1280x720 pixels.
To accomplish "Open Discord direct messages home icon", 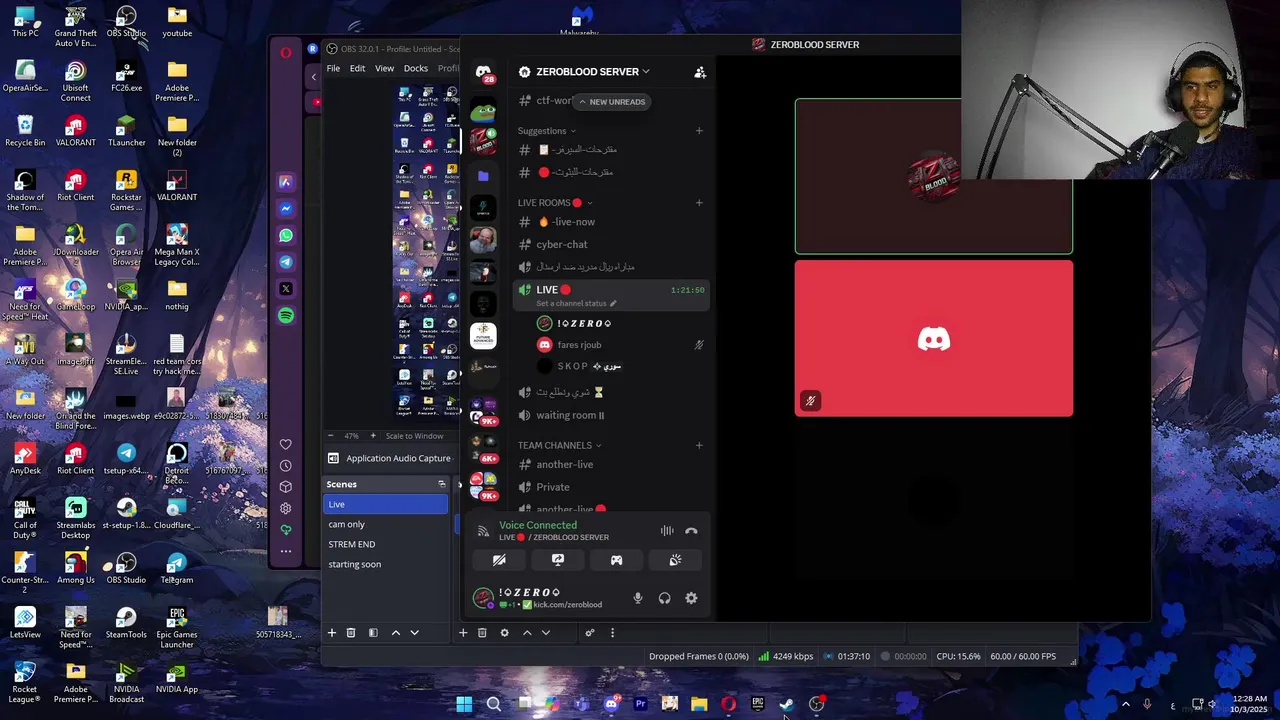I will (483, 73).
